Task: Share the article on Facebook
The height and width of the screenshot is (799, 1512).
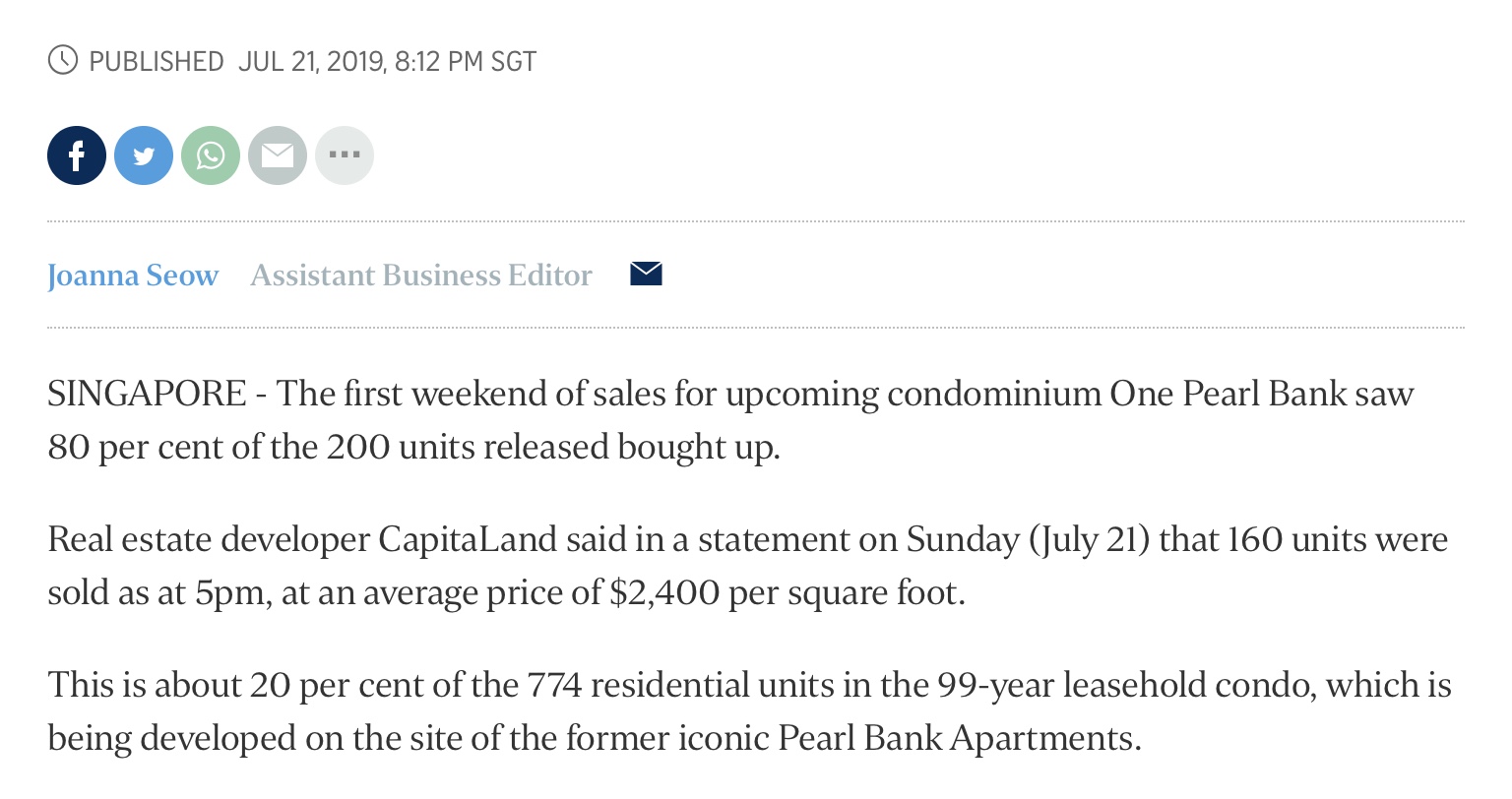Action: (x=77, y=155)
